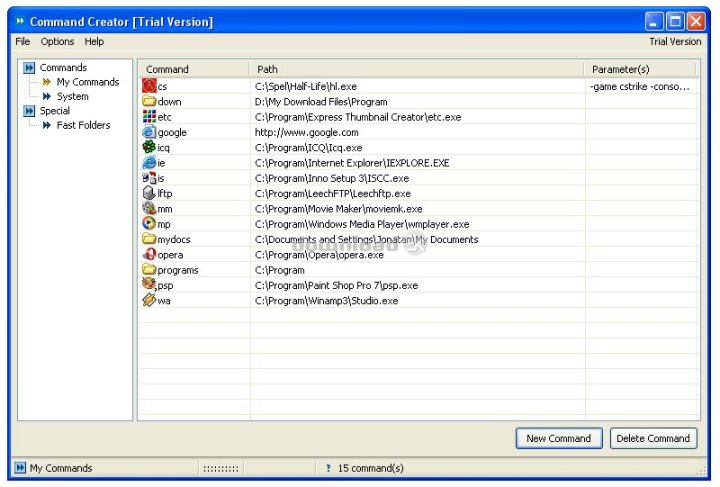This screenshot has height=487, width=720.
Task: Click the status bar progress dots panel
Action: 221,468
